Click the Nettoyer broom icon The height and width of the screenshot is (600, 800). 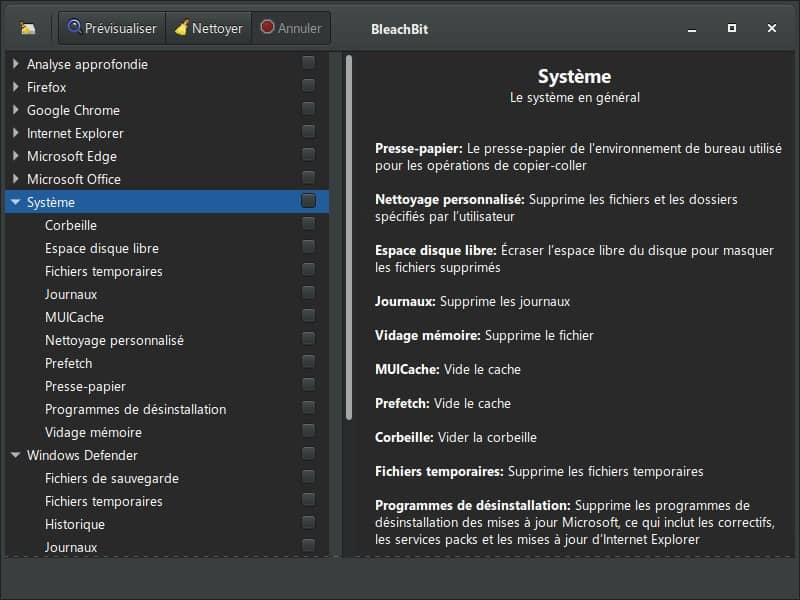pyautogui.click(x=182, y=27)
